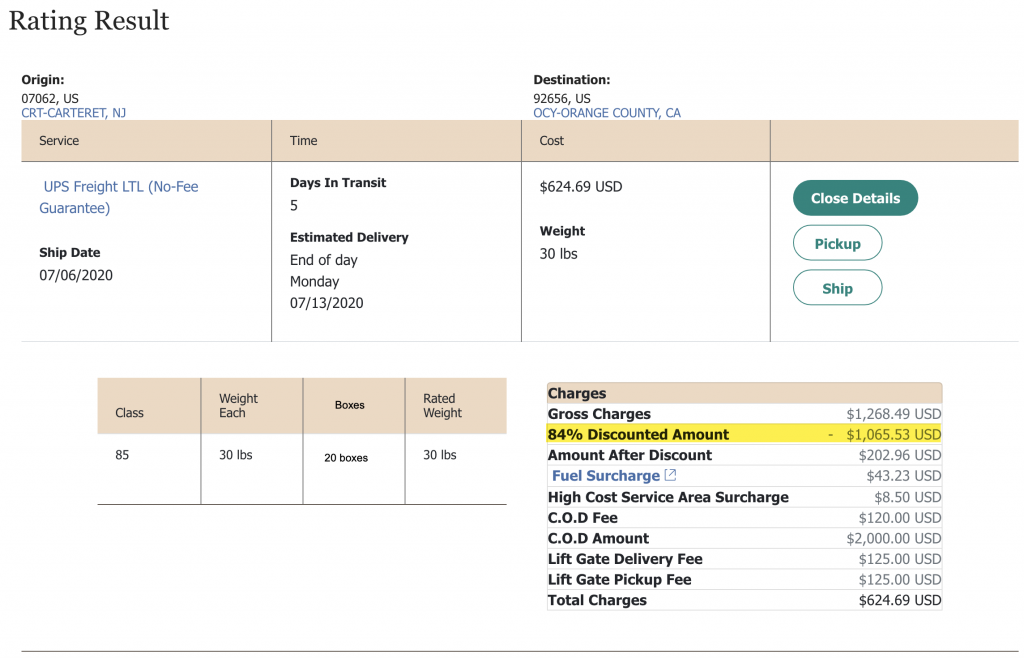Click the Days In Transit value 5
Image resolution: width=1024 pixels, height=658 pixels.
[294, 206]
